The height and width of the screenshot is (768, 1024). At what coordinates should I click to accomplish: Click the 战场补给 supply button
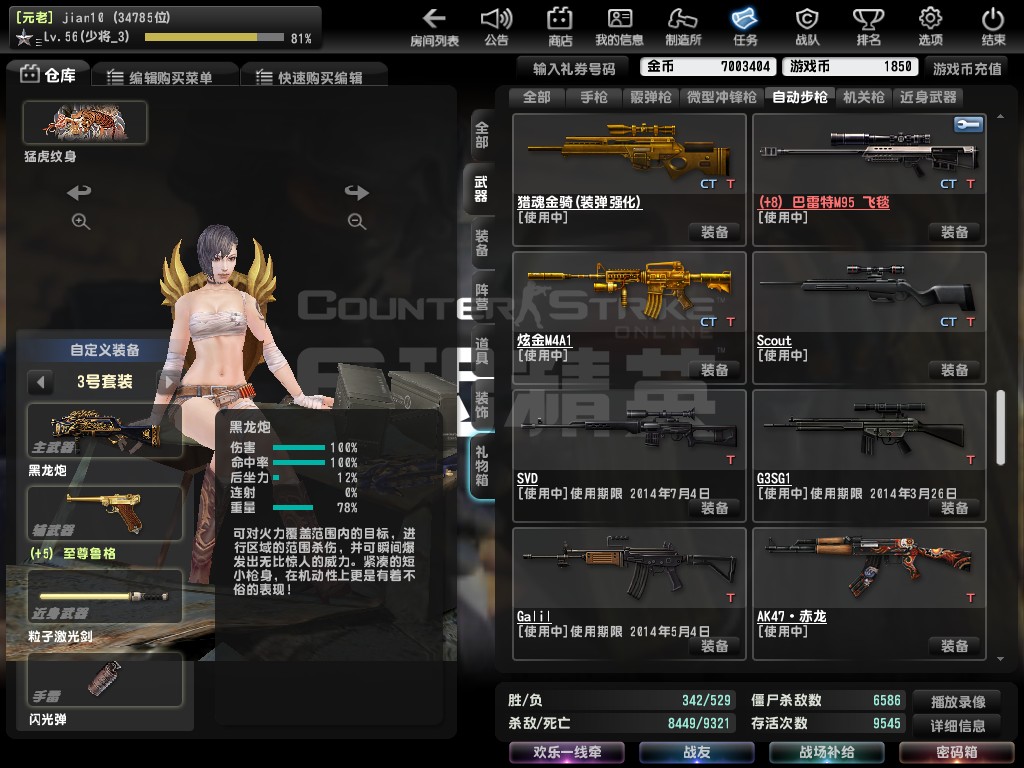[x=827, y=752]
